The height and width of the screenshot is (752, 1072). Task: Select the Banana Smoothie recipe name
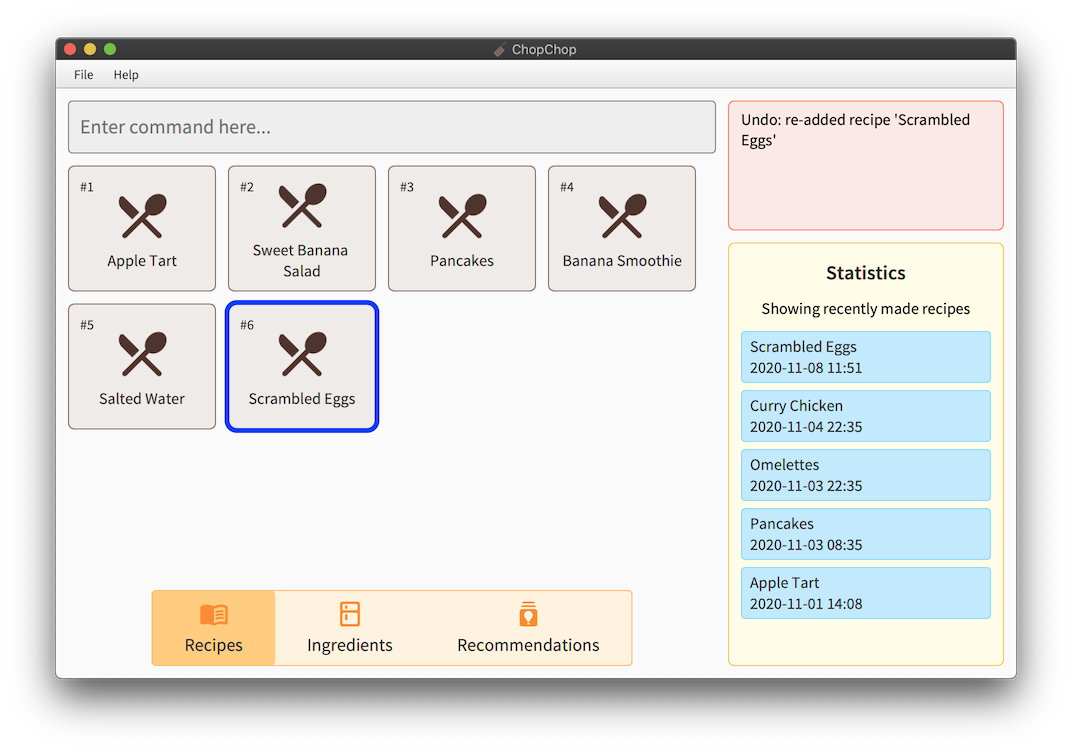pyautogui.click(x=622, y=260)
